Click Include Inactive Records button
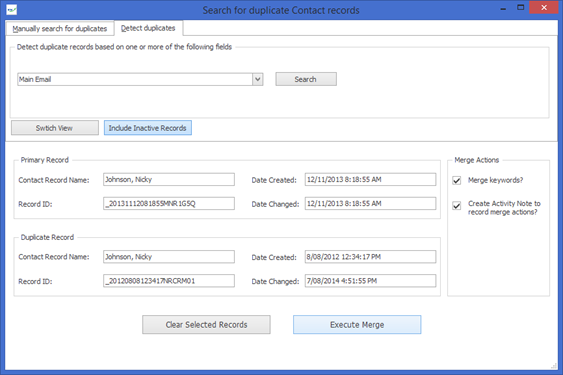 click(148, 128)
